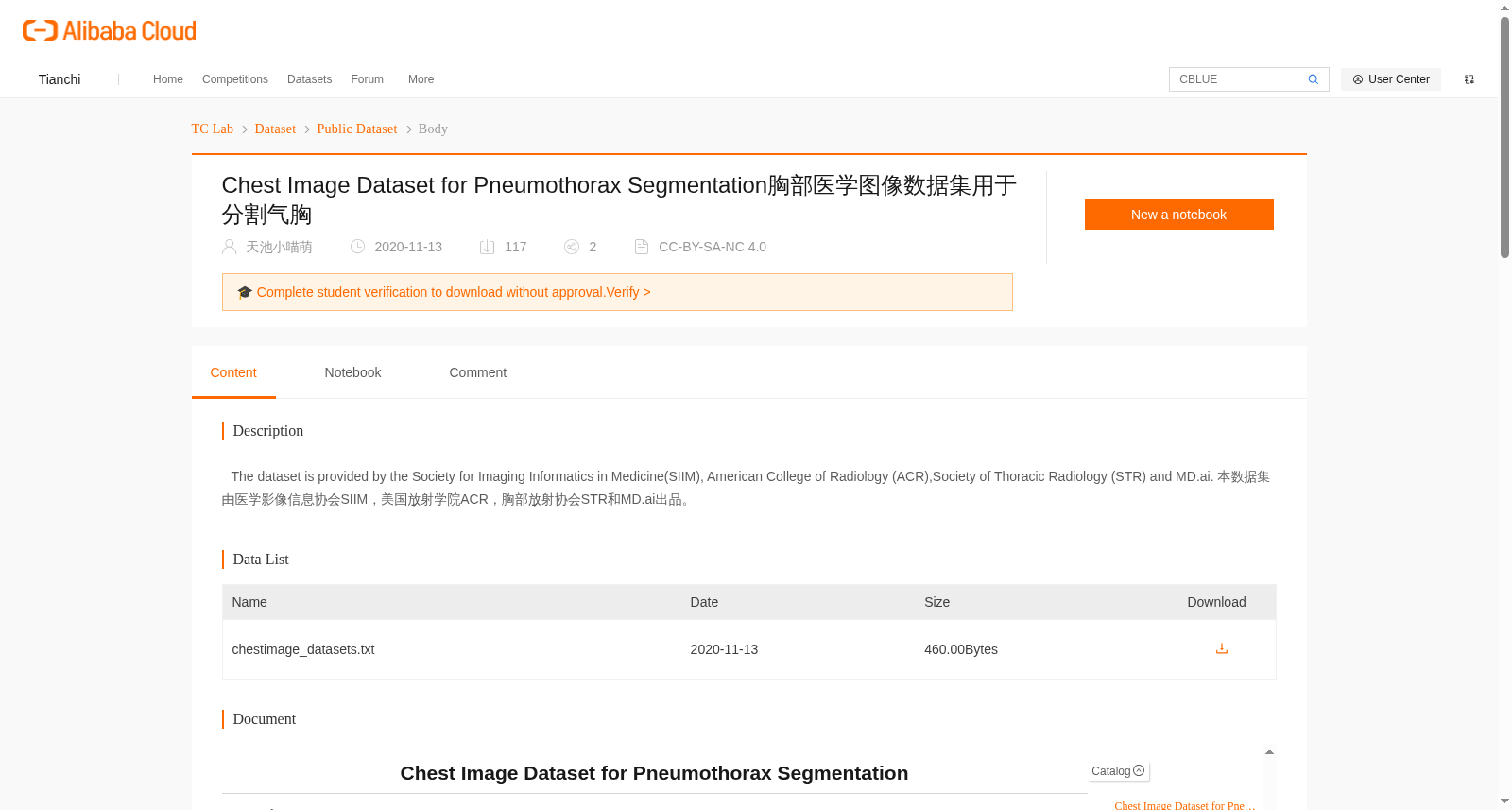Click the clock icon beside 2020-11-13
The height and width of the screenshot is (810, 1512).
pos(358,247)
